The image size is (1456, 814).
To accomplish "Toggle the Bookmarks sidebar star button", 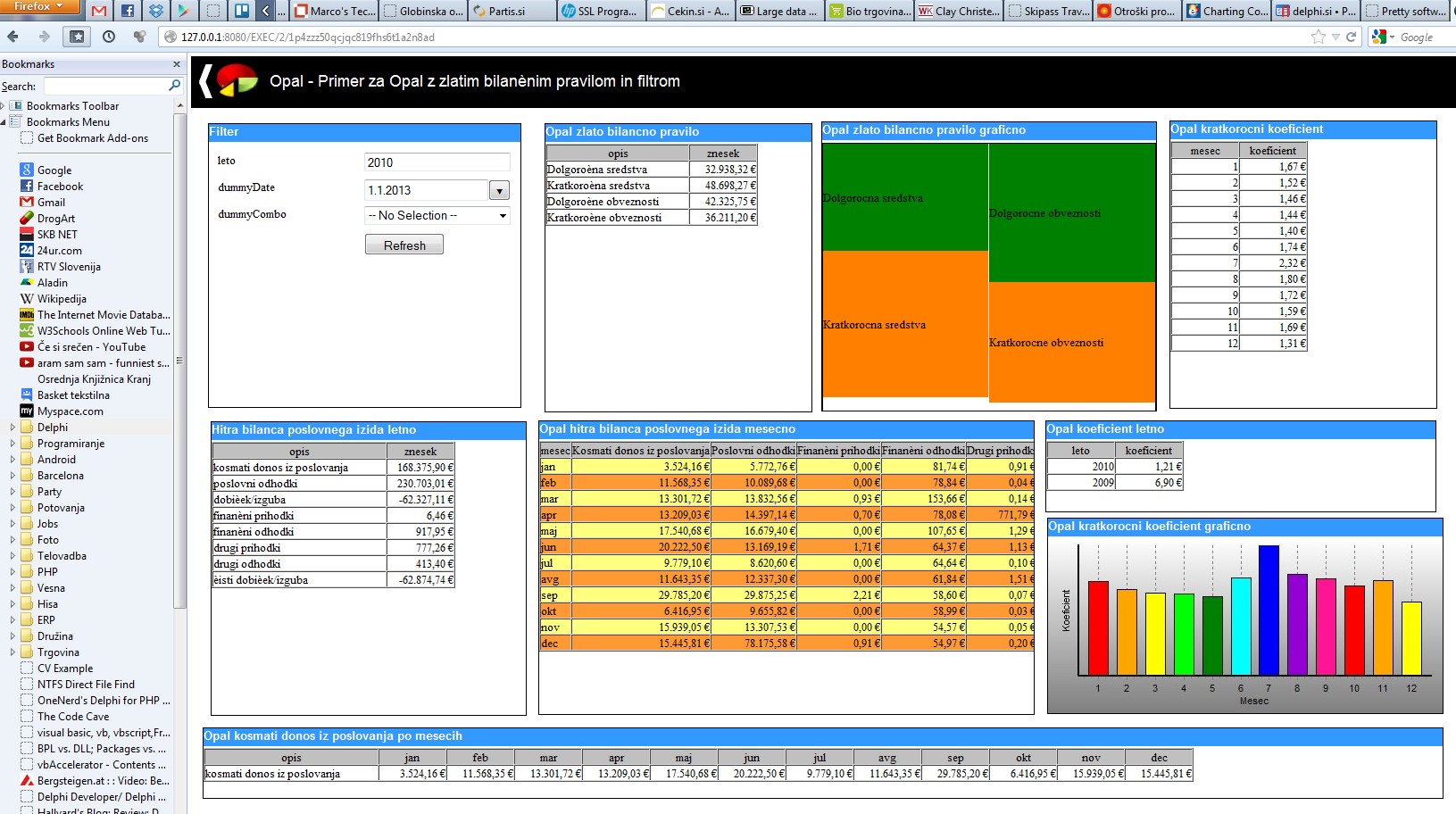I will click(78, 37).
